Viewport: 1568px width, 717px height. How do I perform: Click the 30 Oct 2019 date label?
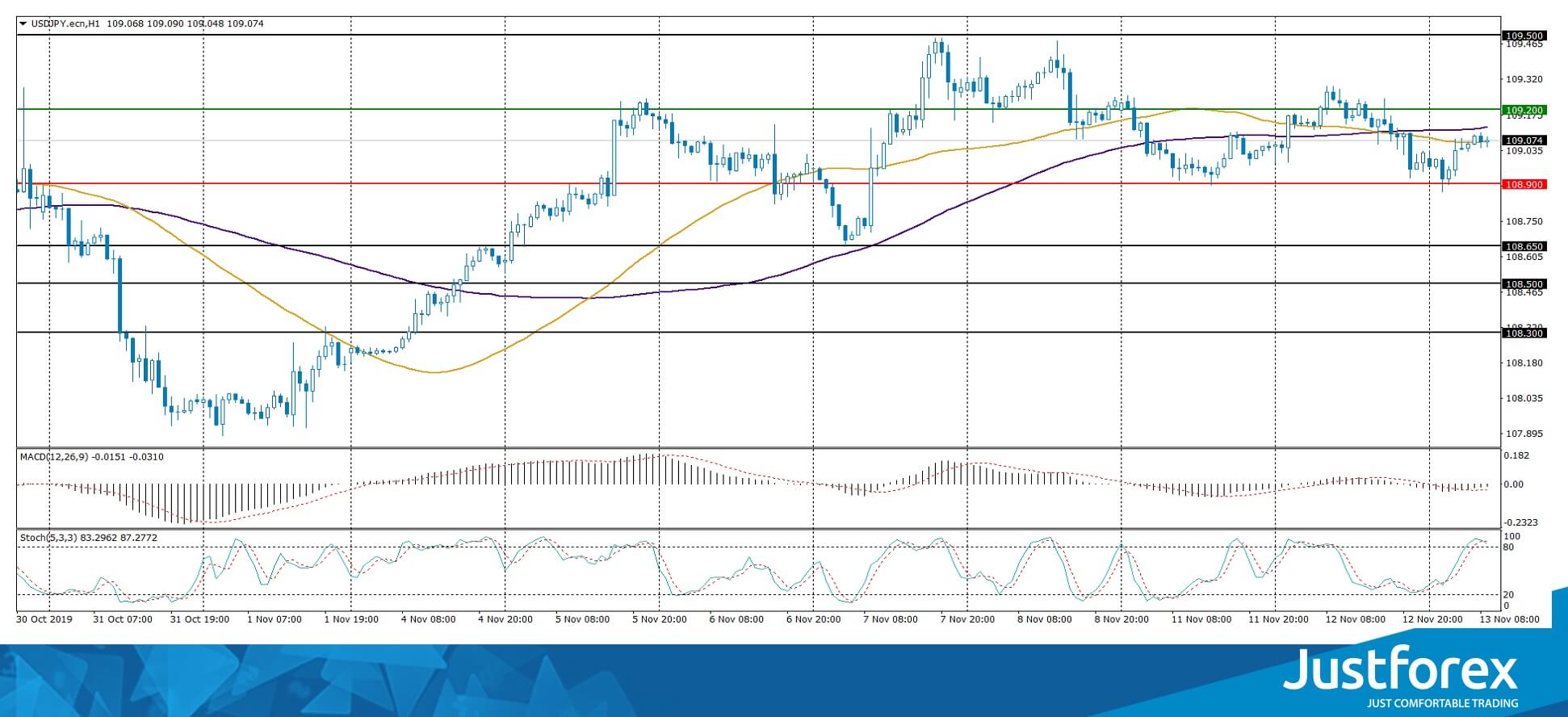[x=44, y=620]
